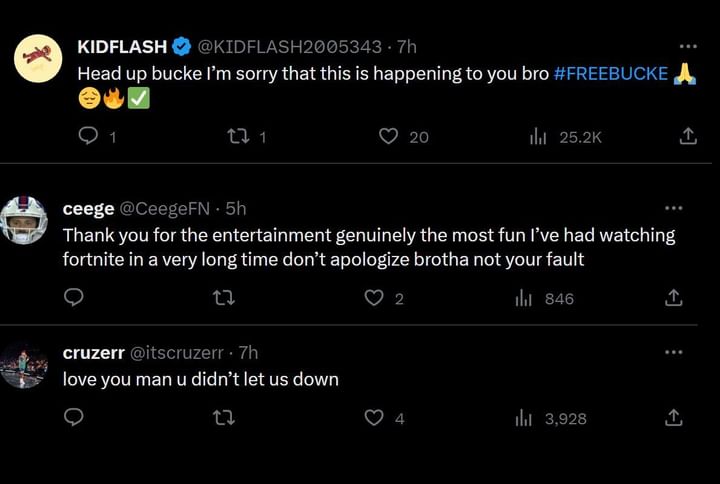The width and height of the screenshot is (720, 484).
Task: Reply to KIDFLASH's tweet
Action: pos(88,136)
